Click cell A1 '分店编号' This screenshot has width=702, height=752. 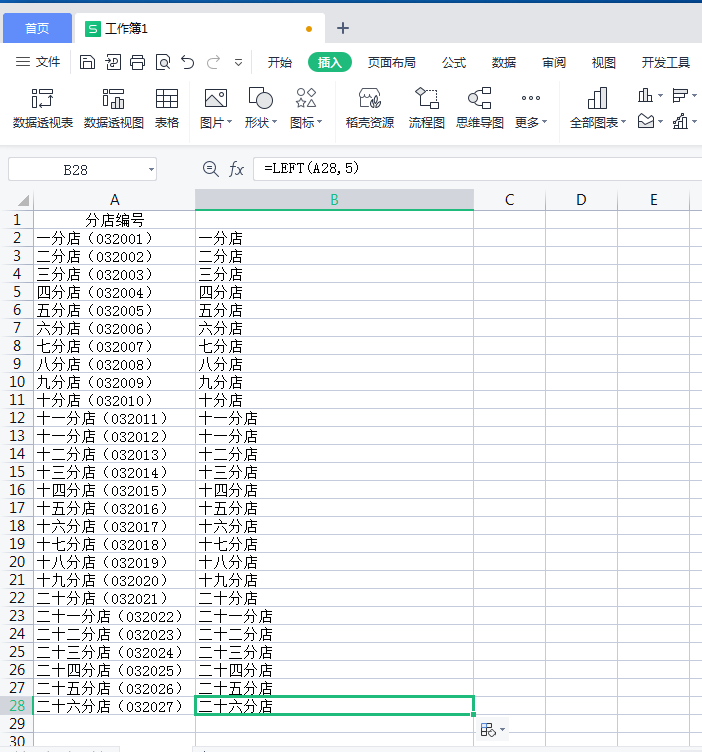(114, 220)
